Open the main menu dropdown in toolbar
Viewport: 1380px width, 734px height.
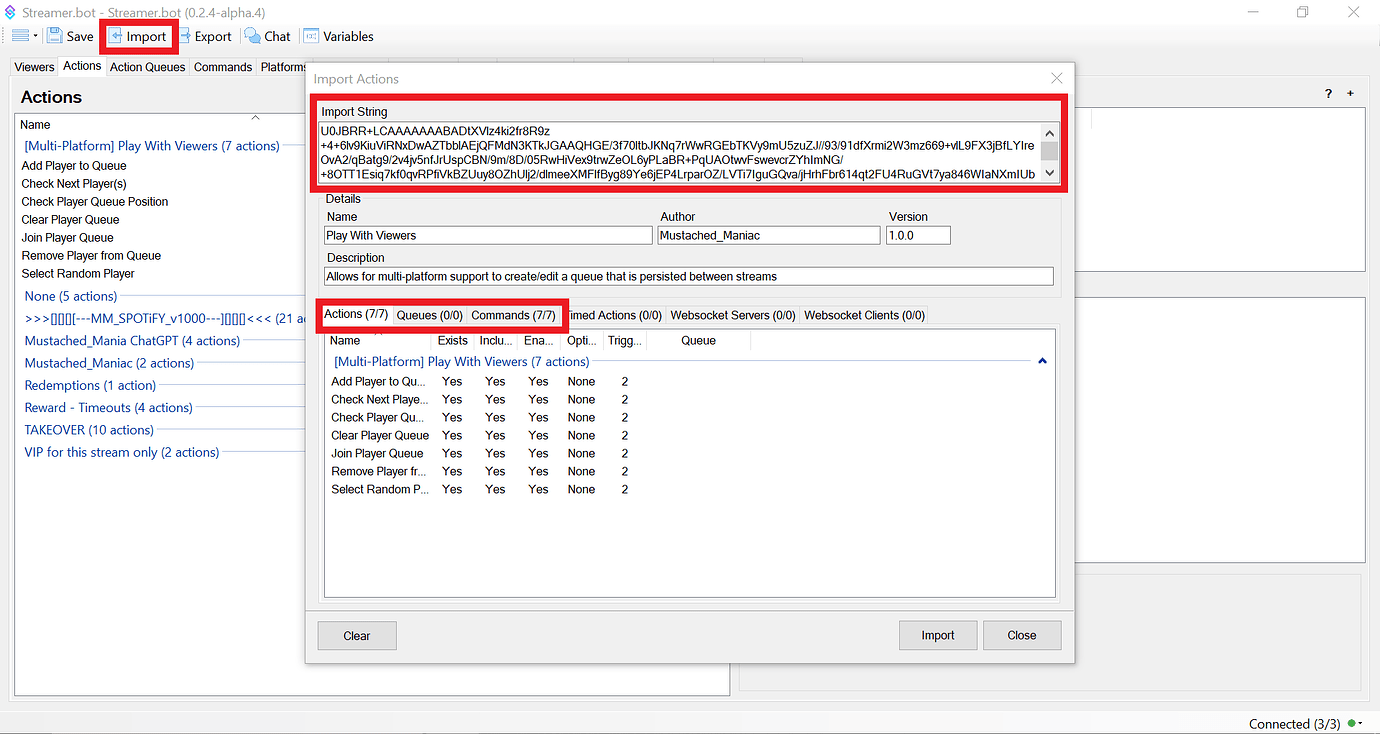click(x=24, y=36)
